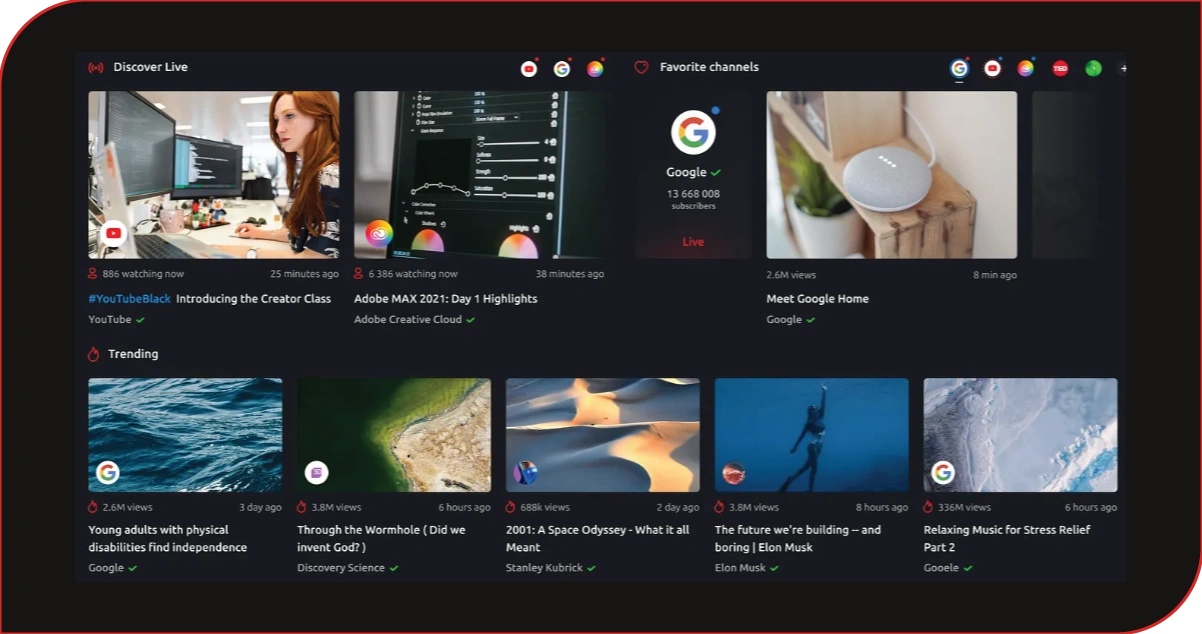The height and width of the screenshot is (634, 1202).
Task: Go to Gooele channel under Relaxing Music
Action: pyautogui.click(x=941, y=568)
